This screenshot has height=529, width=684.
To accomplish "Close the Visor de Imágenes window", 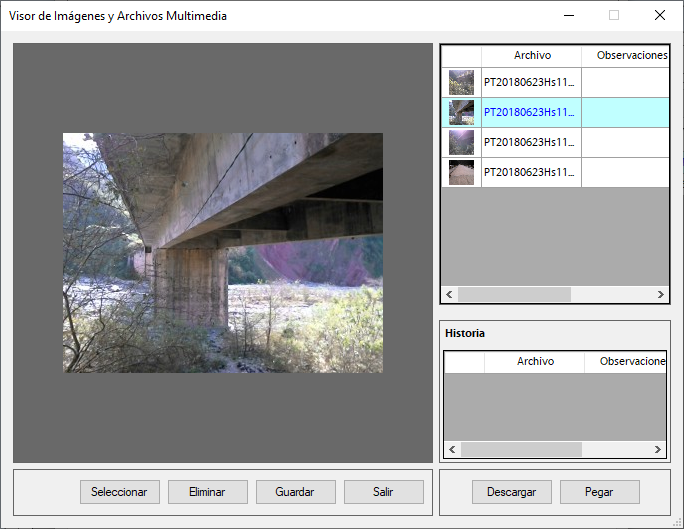I will coord(660,15).
